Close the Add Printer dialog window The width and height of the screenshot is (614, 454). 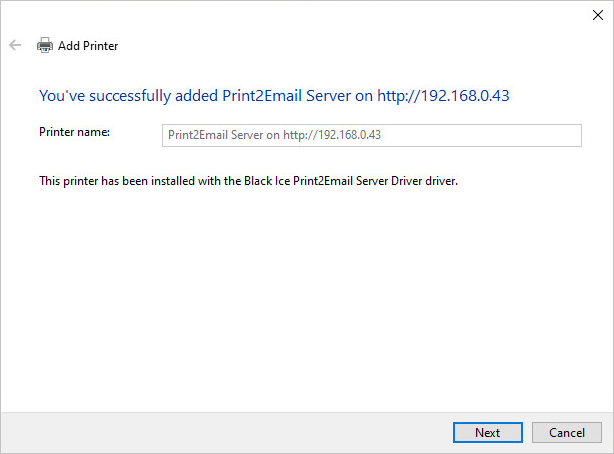[597, 14]
